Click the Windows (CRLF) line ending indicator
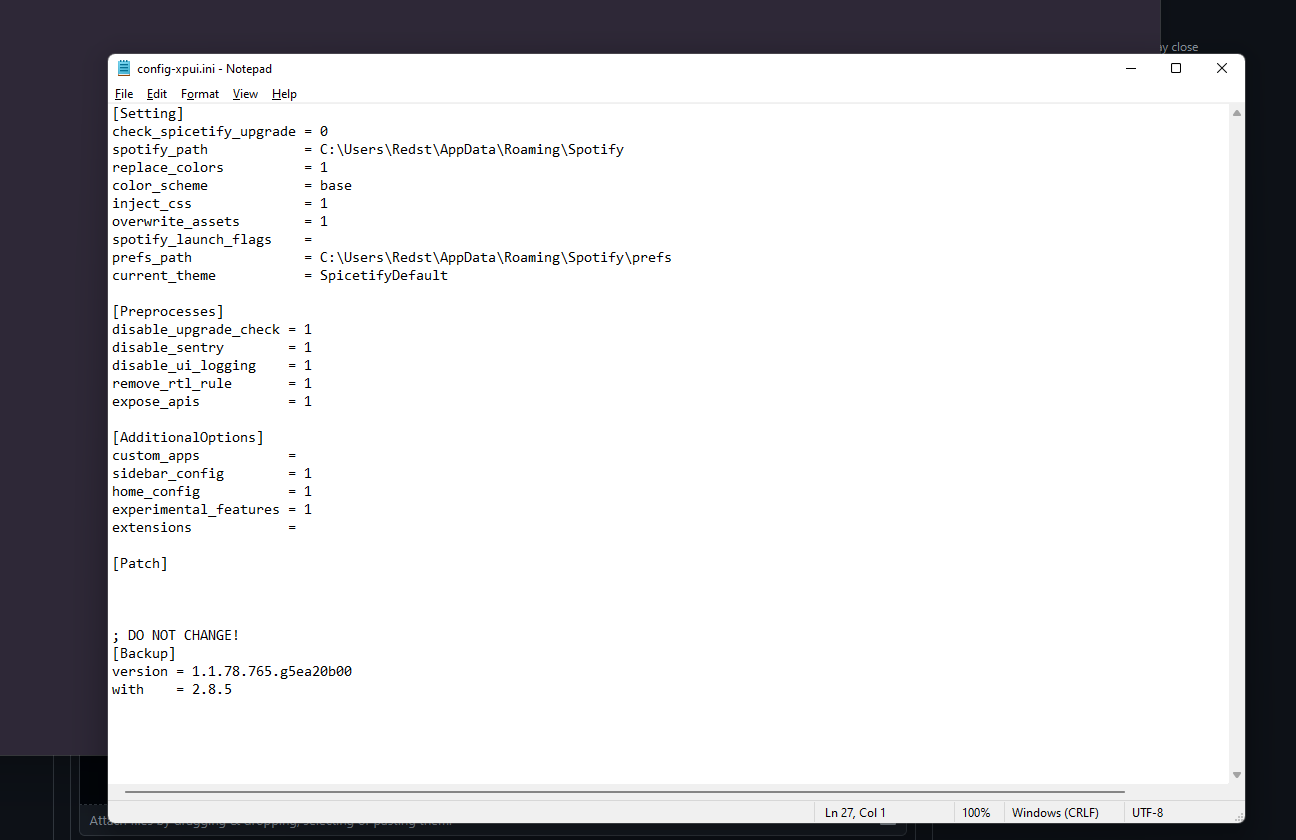1296x840 pixels. coord(1057,812)
